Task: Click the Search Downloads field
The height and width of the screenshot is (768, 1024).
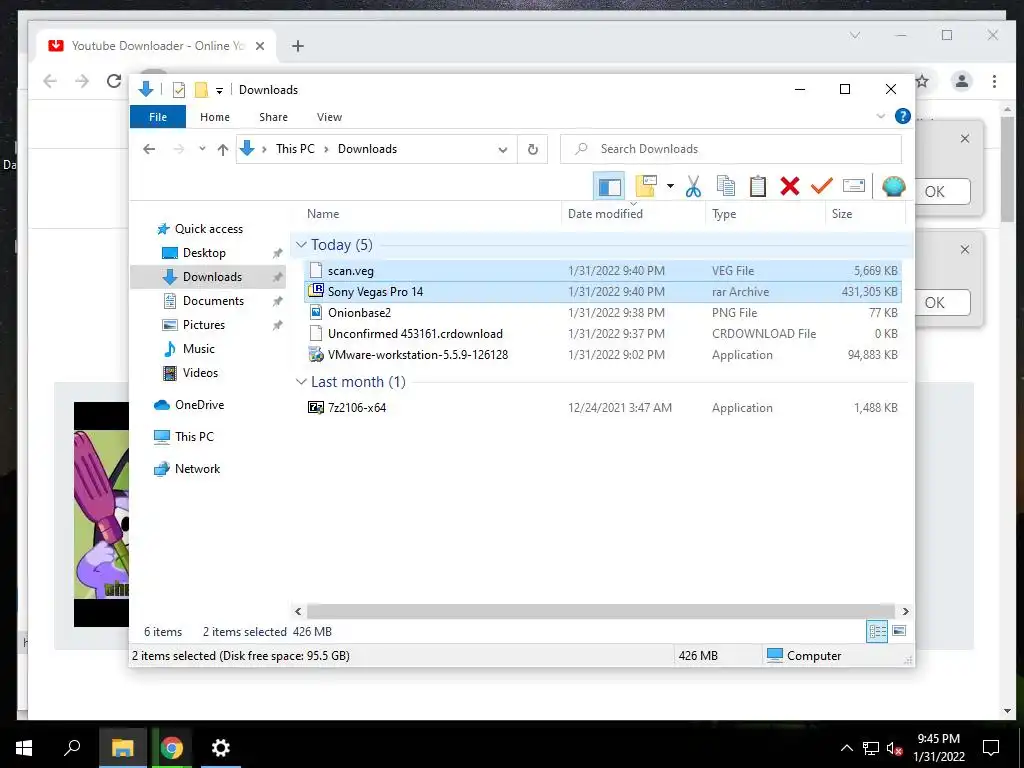Action: (x=731, y=149)
